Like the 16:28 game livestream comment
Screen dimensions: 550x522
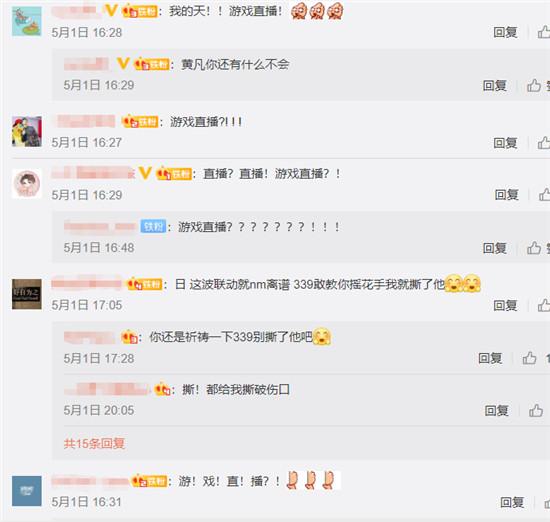click(x=544, y=32)
